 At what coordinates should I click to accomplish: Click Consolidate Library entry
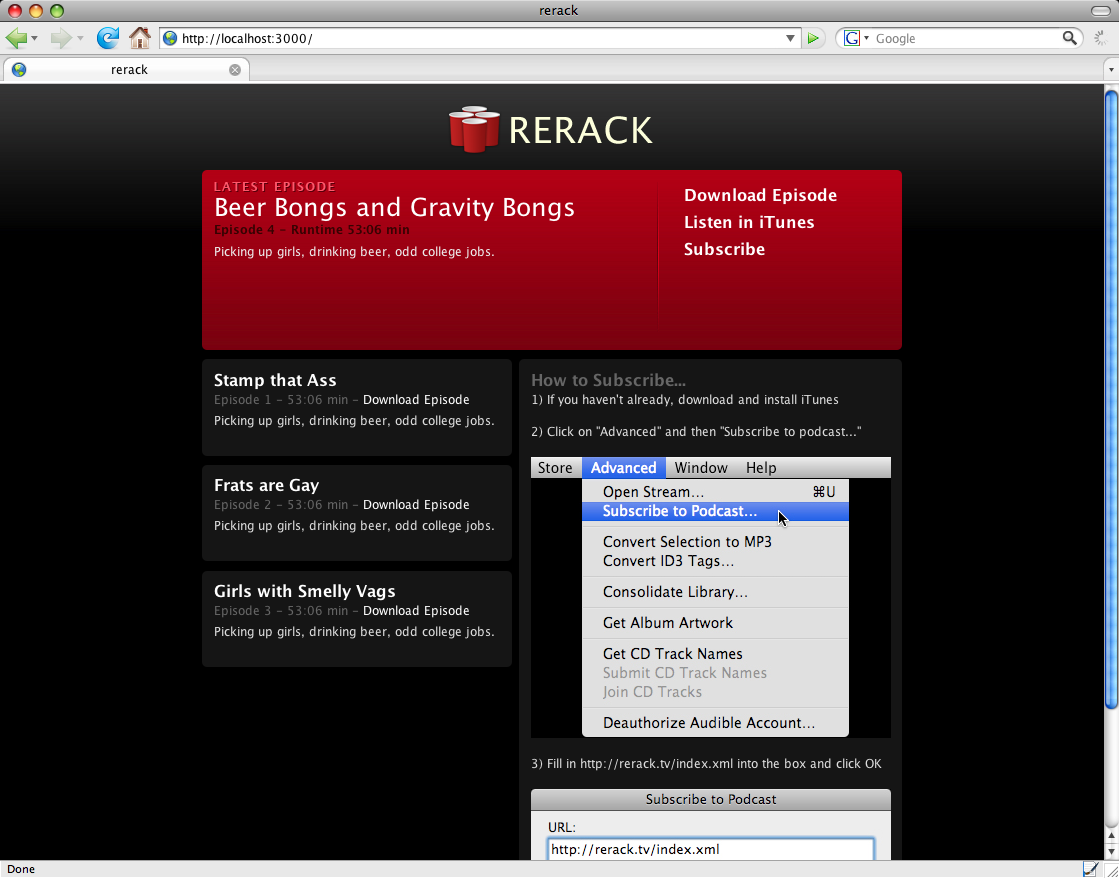715,592
